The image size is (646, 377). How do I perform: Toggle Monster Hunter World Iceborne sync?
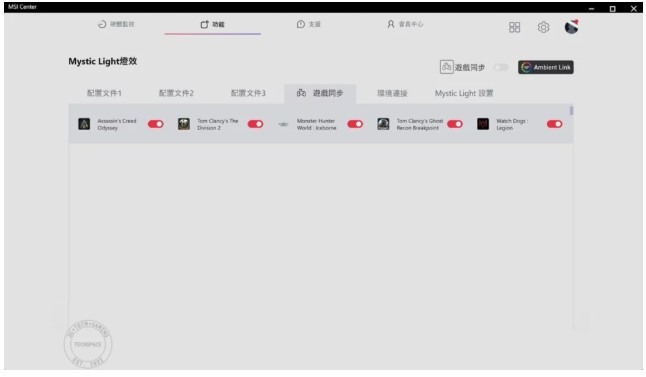[x=355, y=124]
